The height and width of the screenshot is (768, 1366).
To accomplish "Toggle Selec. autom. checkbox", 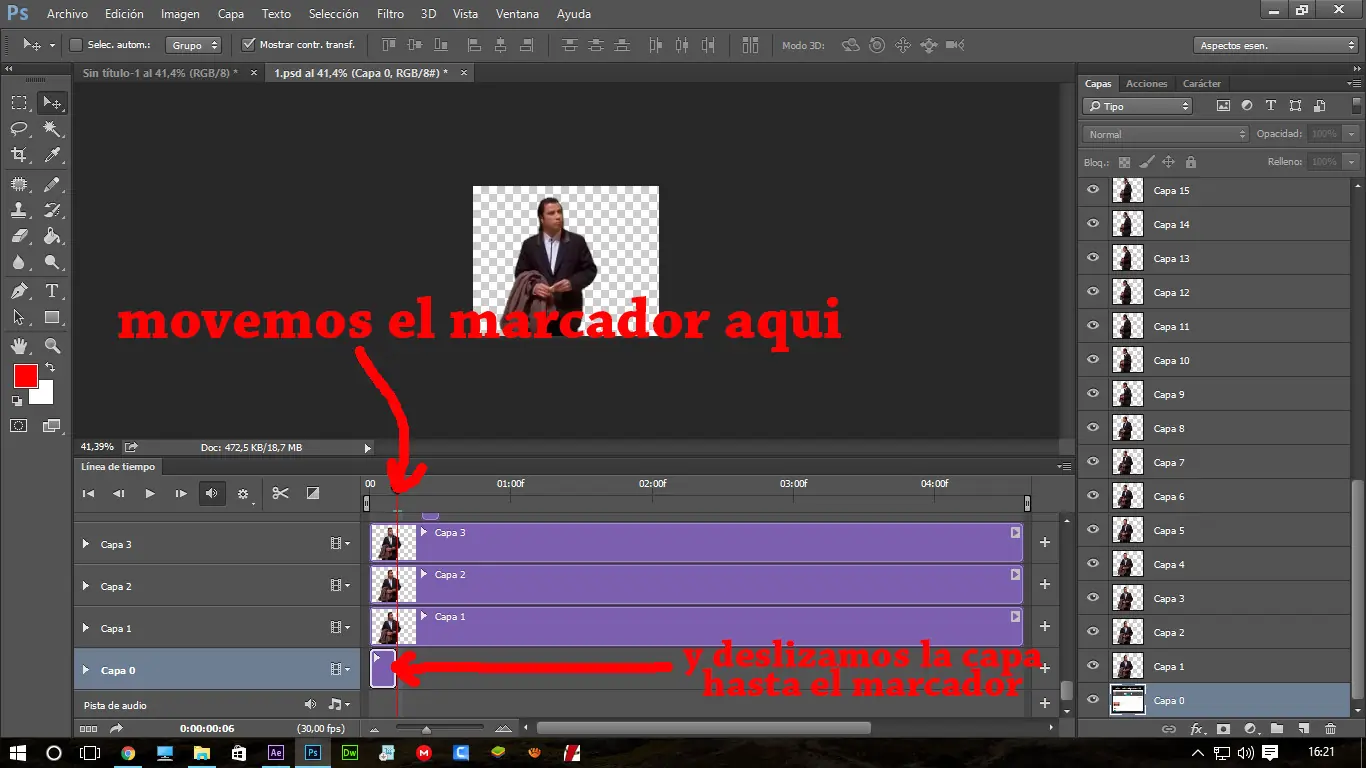I will pos(76,45).
